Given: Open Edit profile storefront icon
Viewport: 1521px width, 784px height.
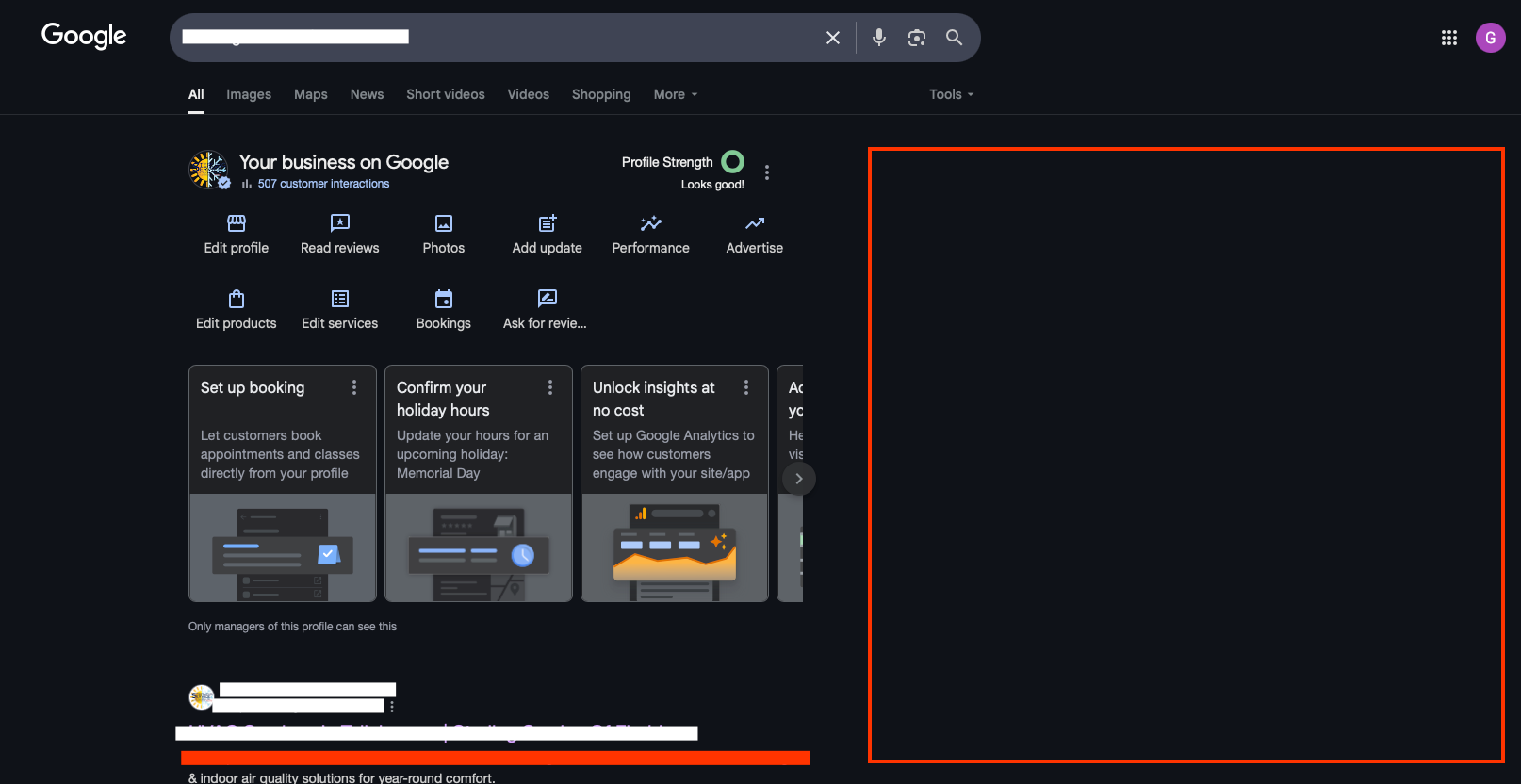Looking at the screenshot, I should coord(237,223).
